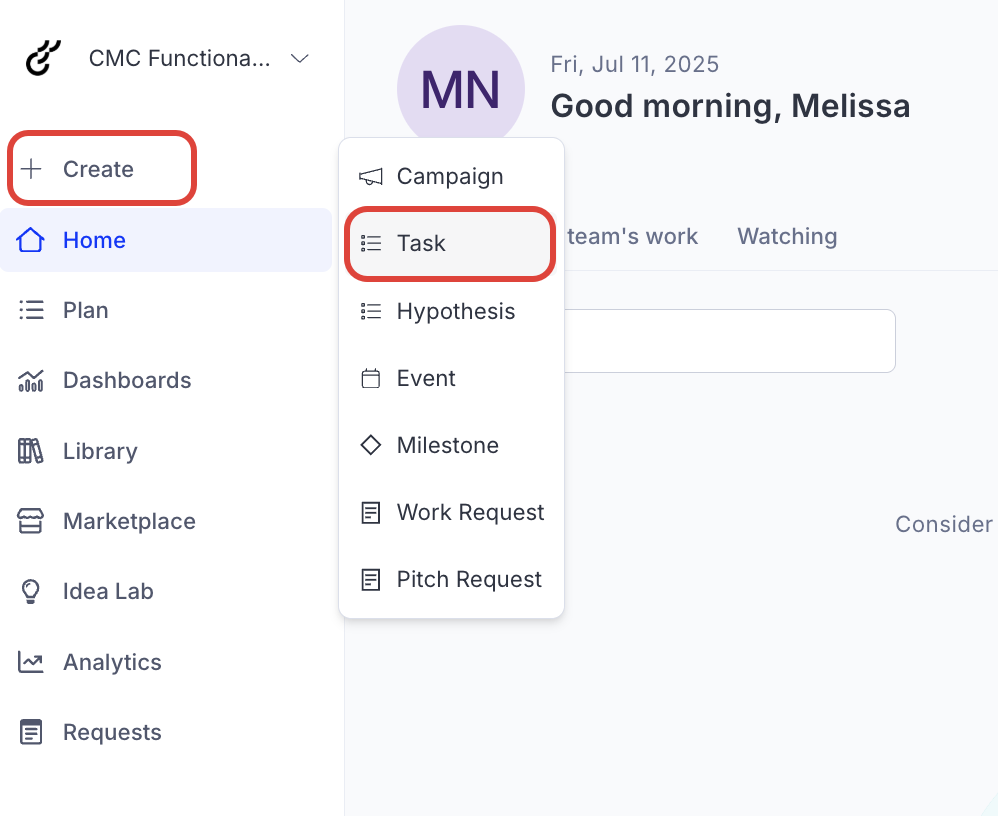Click the Create button with plus sign
The image size is (998, 816).
click(101, 169)
